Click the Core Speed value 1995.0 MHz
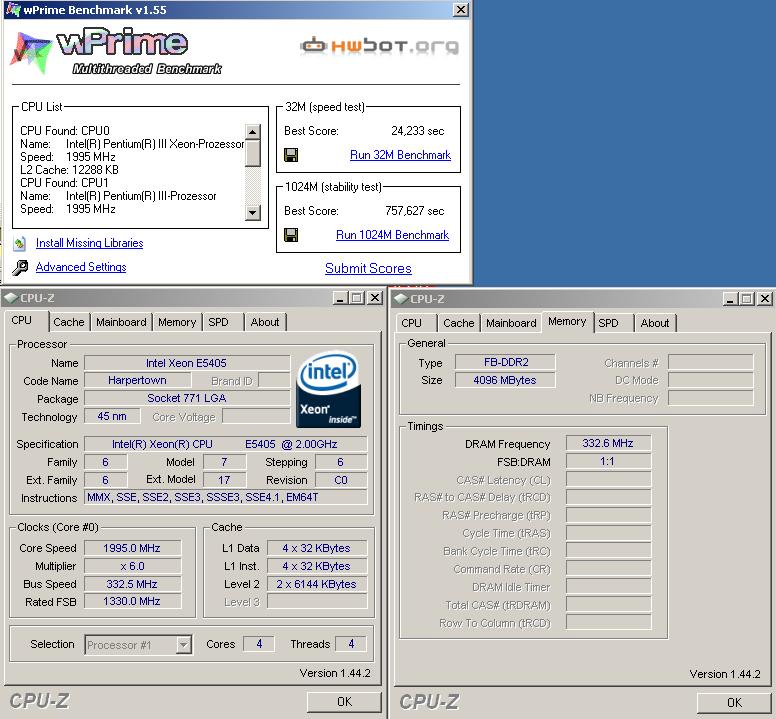Viewport: 776px width, 719px height. tap(132, 548)
